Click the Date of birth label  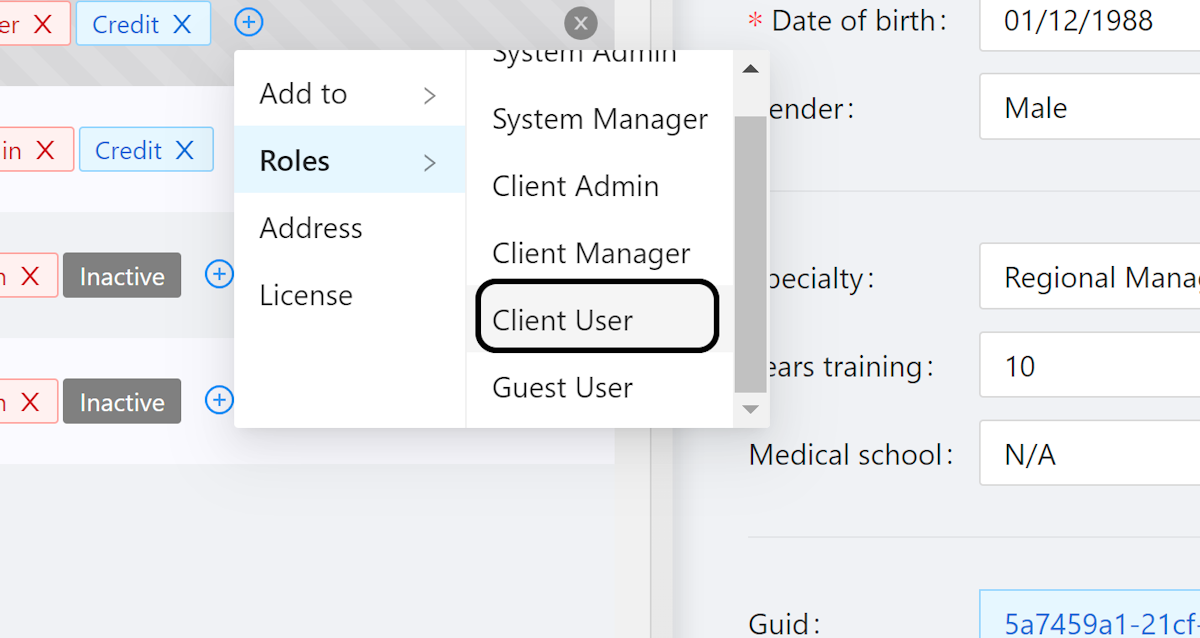859,21
